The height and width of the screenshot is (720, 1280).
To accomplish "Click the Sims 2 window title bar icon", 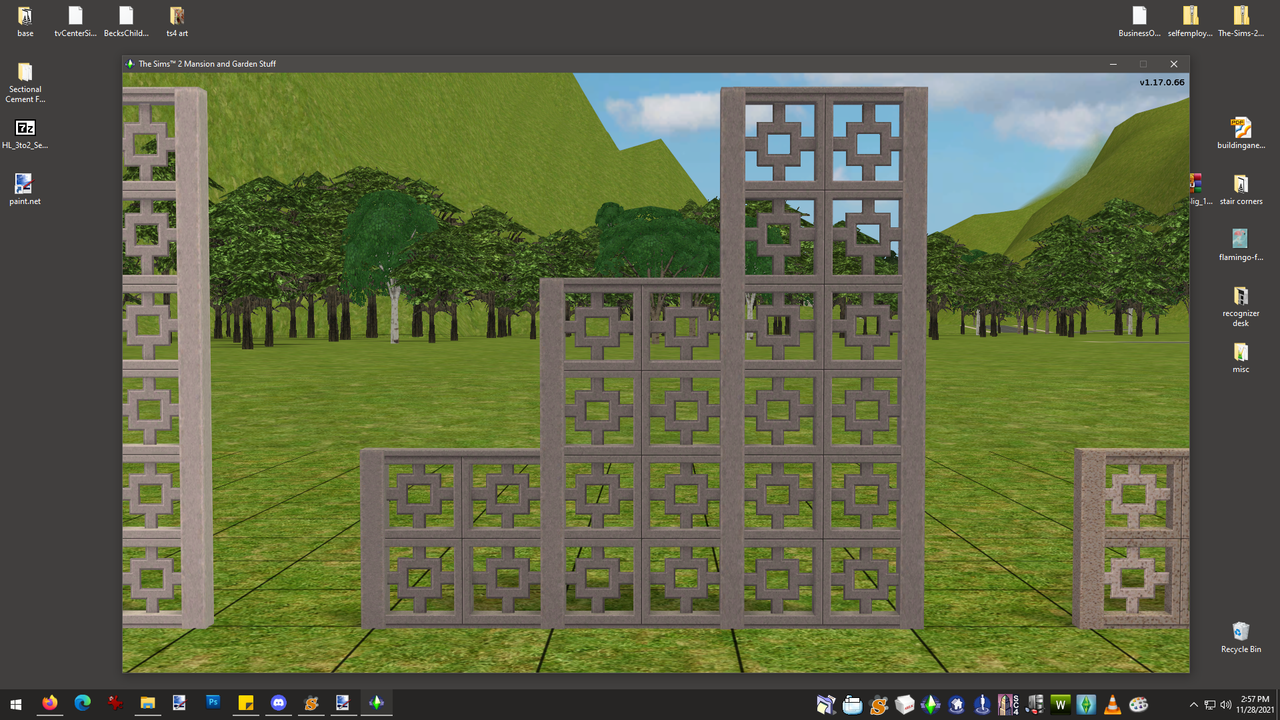I will point(130,64).
